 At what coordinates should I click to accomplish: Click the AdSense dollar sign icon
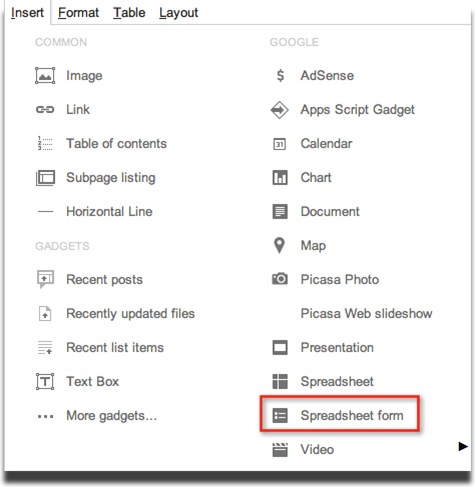[x=280, y=76]
